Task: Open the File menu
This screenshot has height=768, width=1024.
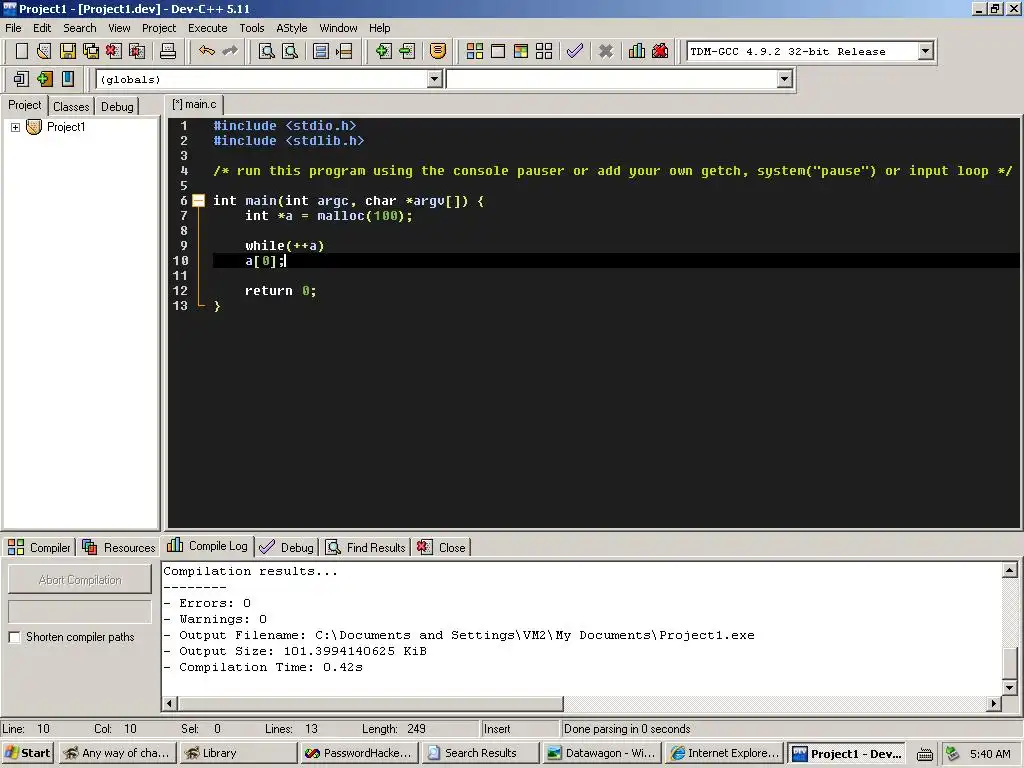Action: (x=13, y=28)
